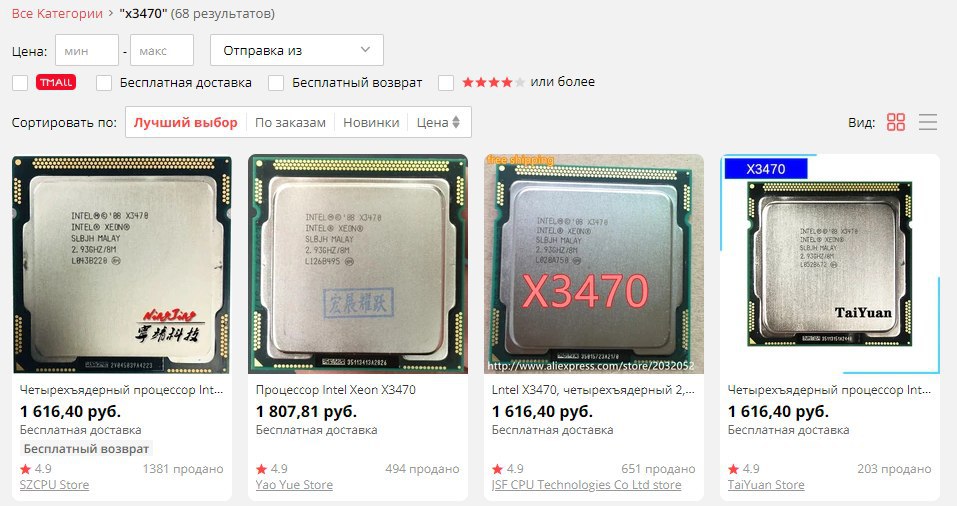
Task: Click the rating star for SZCPU Store
Action: click(25, 469)
